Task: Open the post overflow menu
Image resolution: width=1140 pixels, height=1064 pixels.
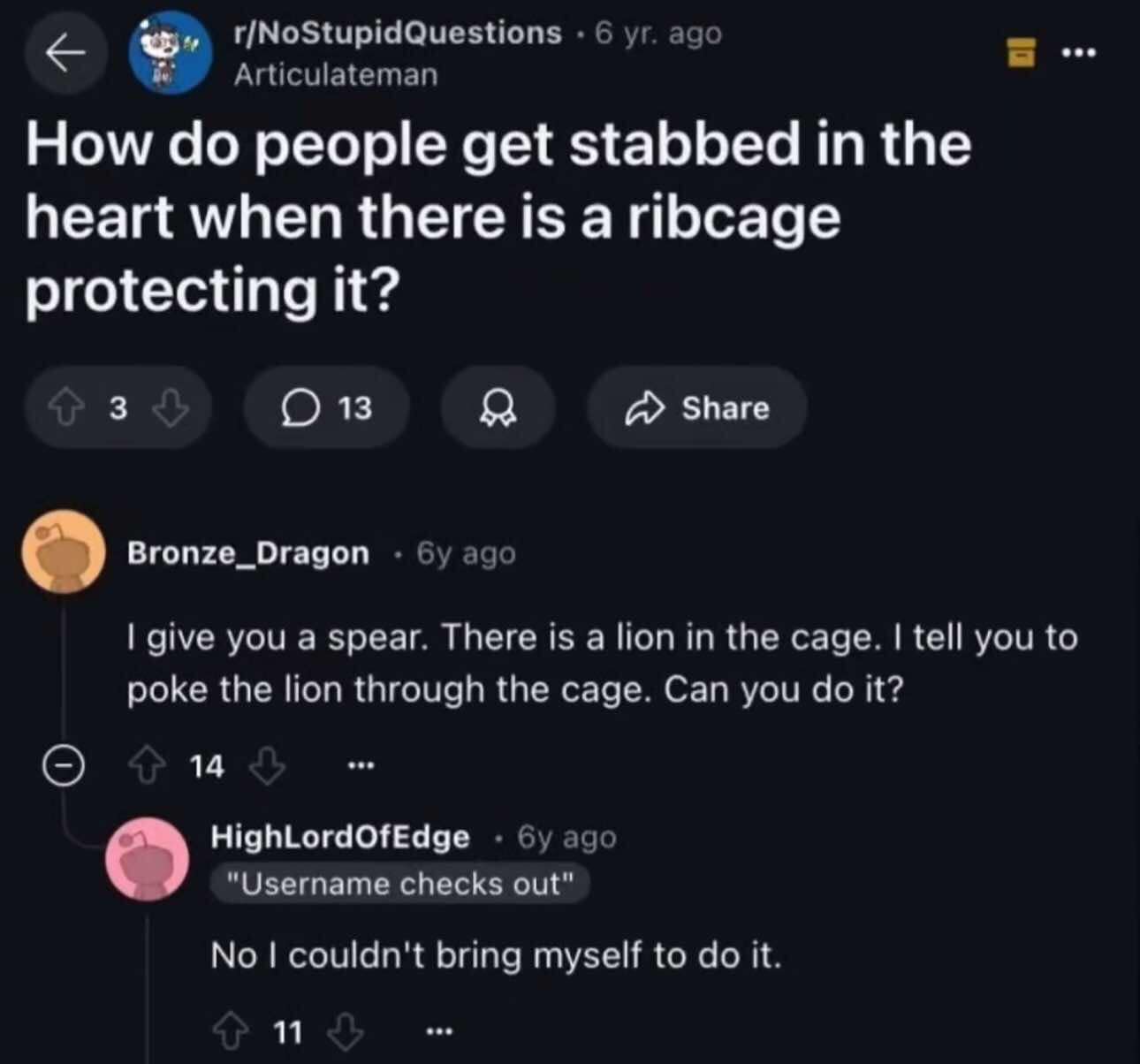Action: pyautogui.click(x=1078, y=53)
